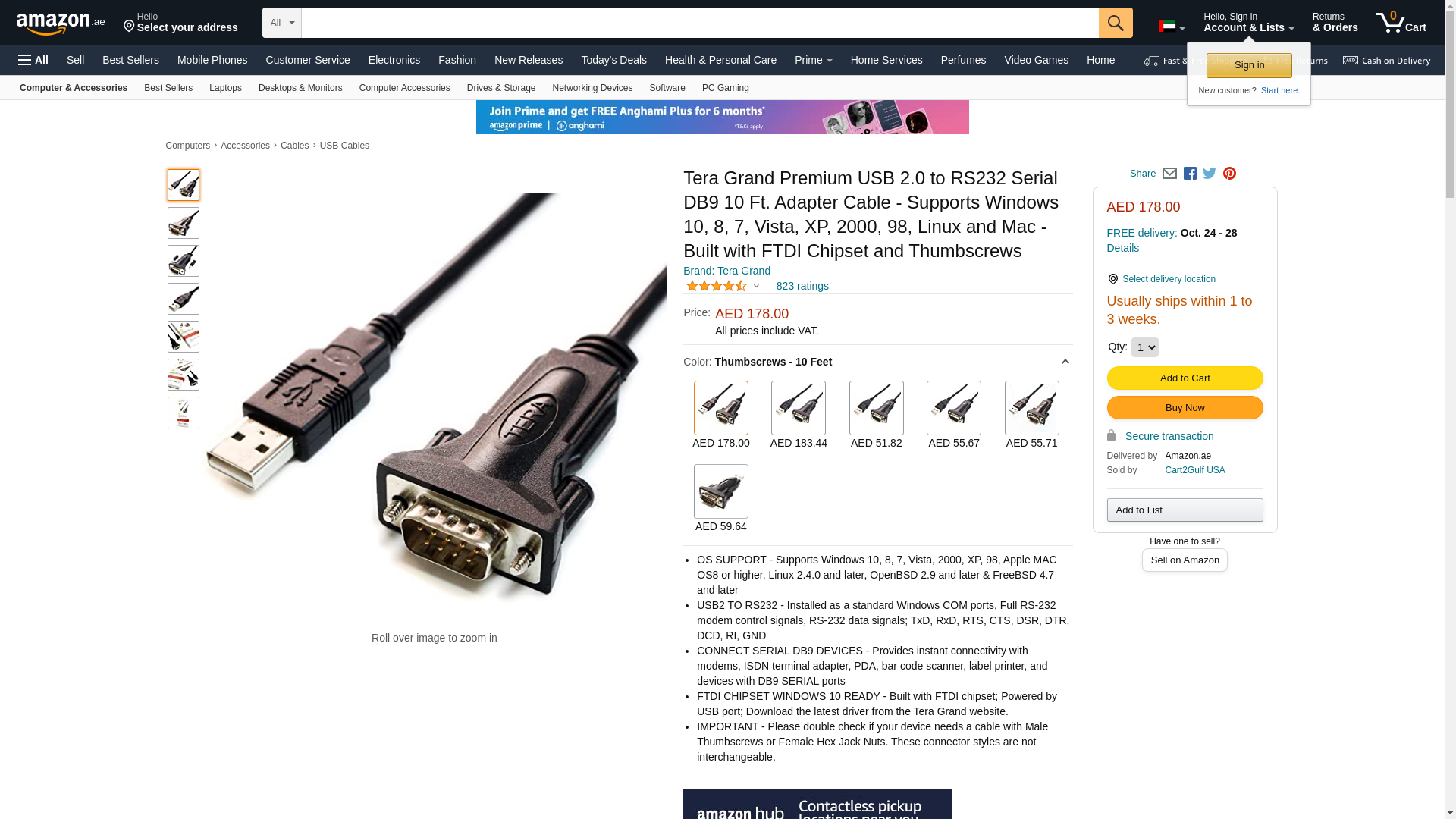Click the search magnifier button
Image resolution: width=1456 pixels, height=819 pixels.
[1116, 23]
